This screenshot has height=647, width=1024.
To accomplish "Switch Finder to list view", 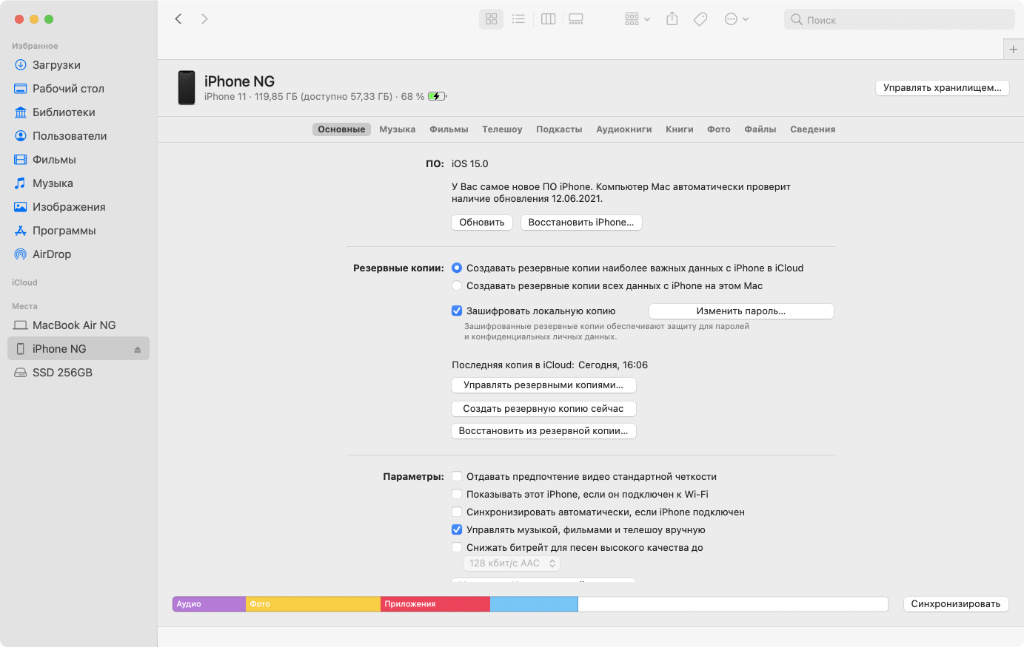I will point(519,19).
